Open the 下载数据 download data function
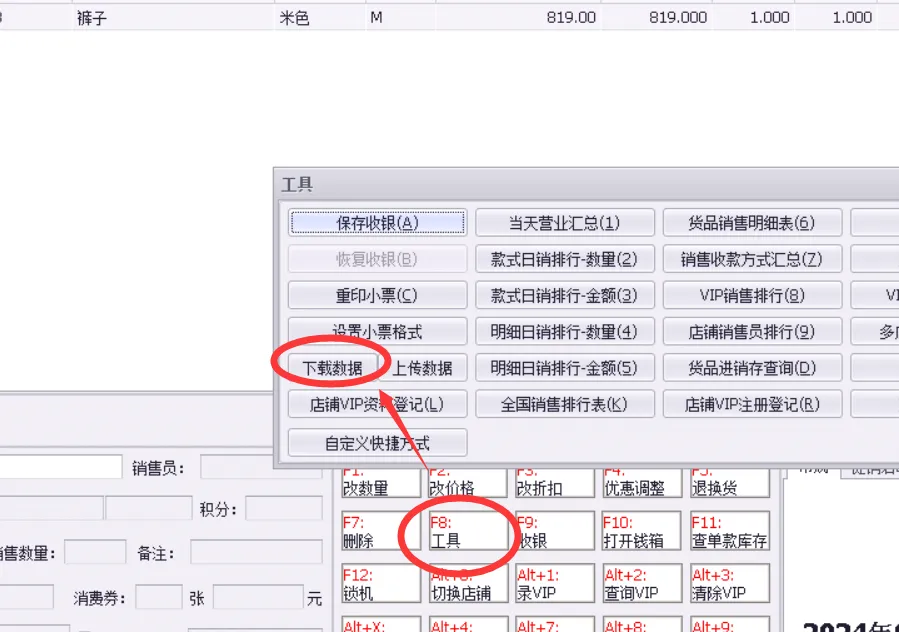Viewport: 899px width, 632px height. pos(333,366)
